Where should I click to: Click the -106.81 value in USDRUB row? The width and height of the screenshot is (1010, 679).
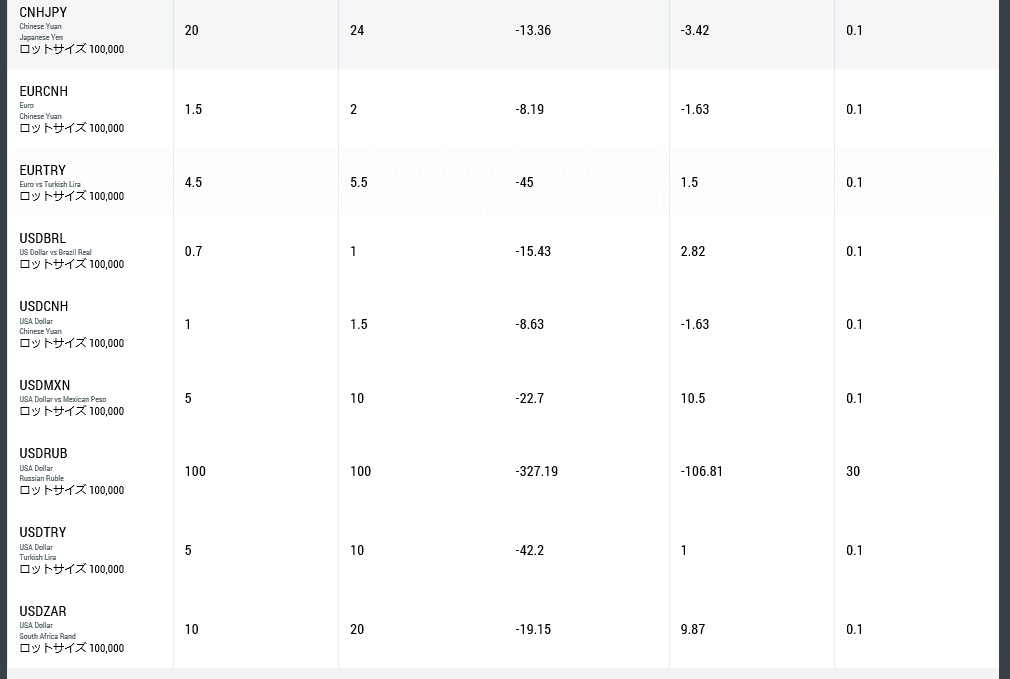(701, 472)
